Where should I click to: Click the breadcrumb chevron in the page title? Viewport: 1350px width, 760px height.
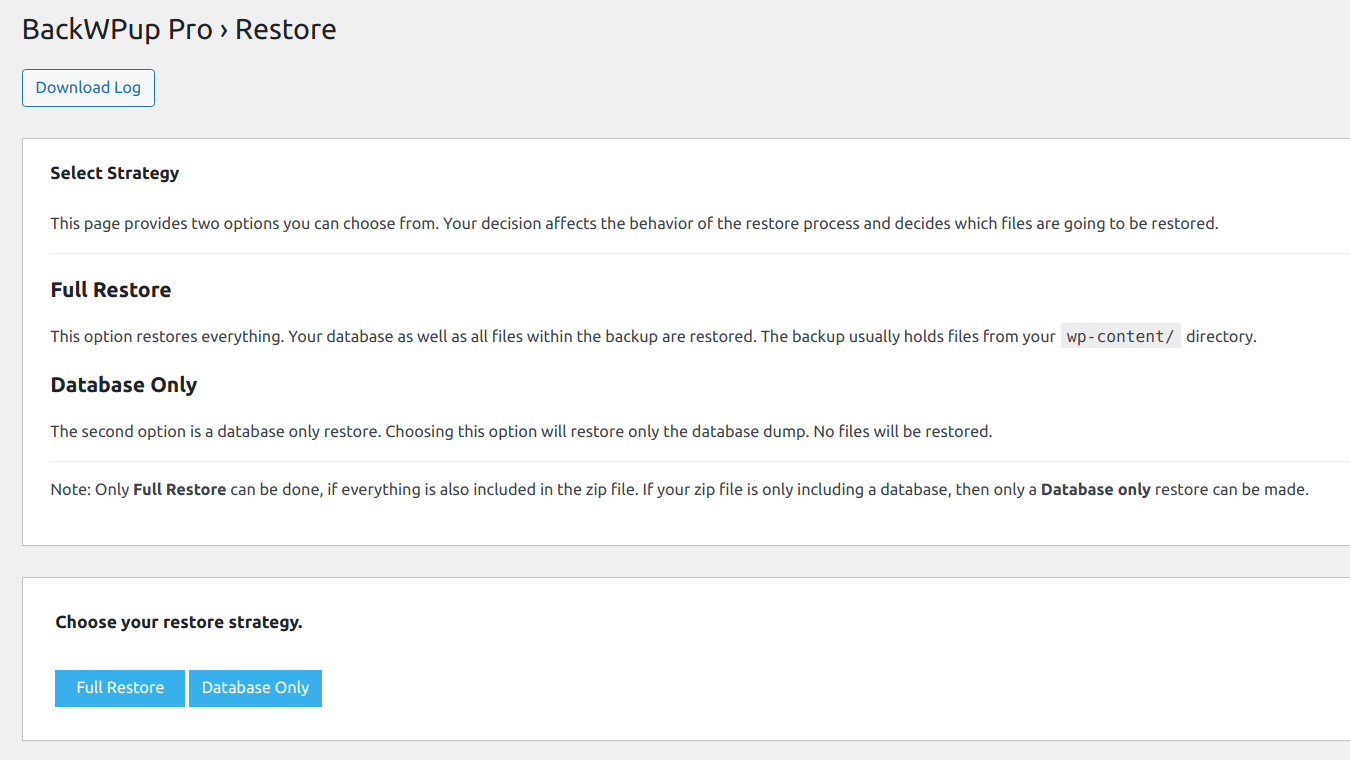pyautogui.click(x=224, y=31)
